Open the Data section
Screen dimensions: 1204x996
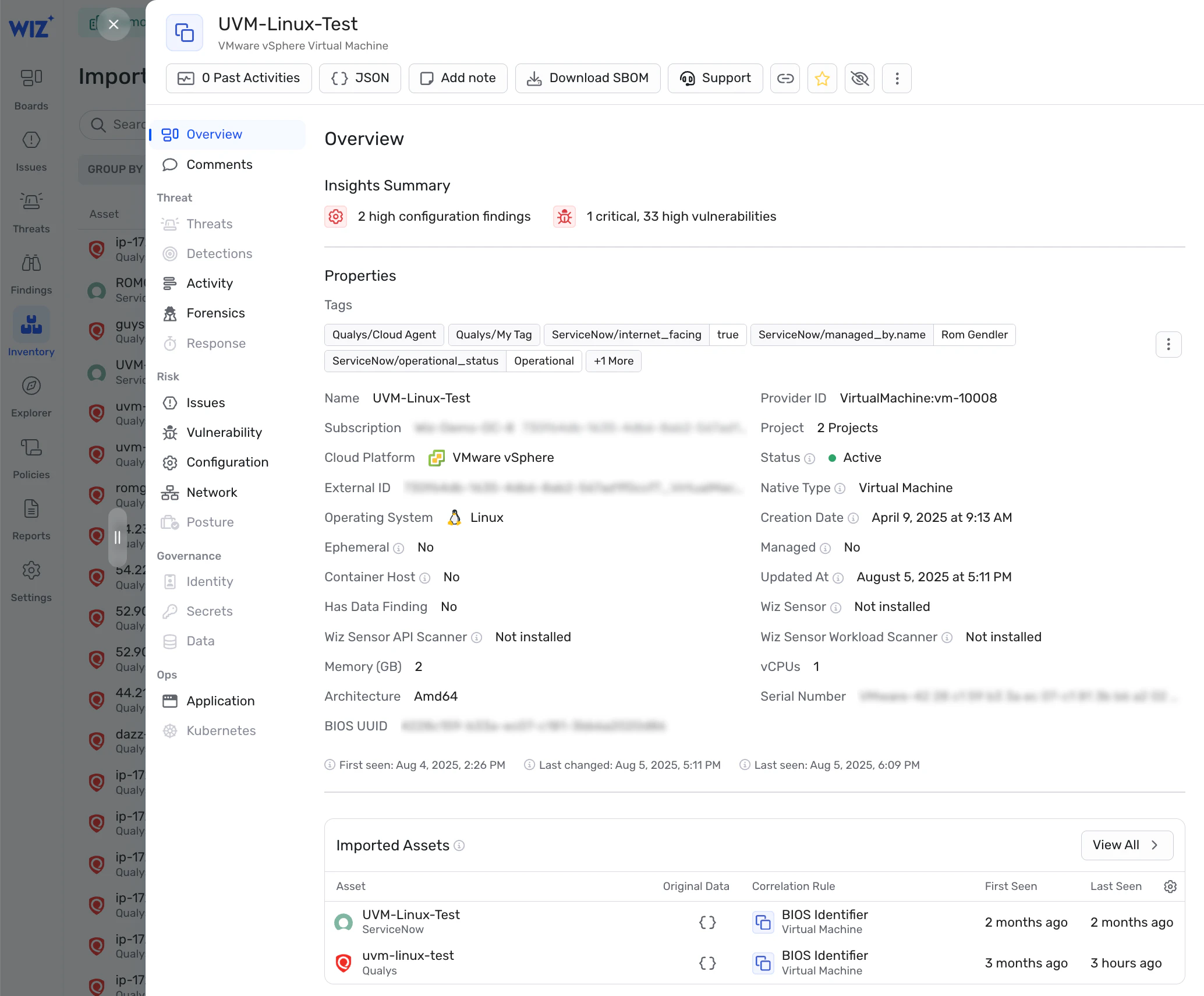click(x=228, y=641)
